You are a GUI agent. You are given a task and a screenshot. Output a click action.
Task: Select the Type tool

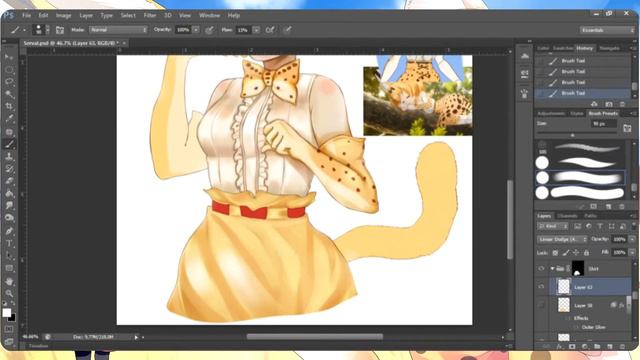[9, 244]
